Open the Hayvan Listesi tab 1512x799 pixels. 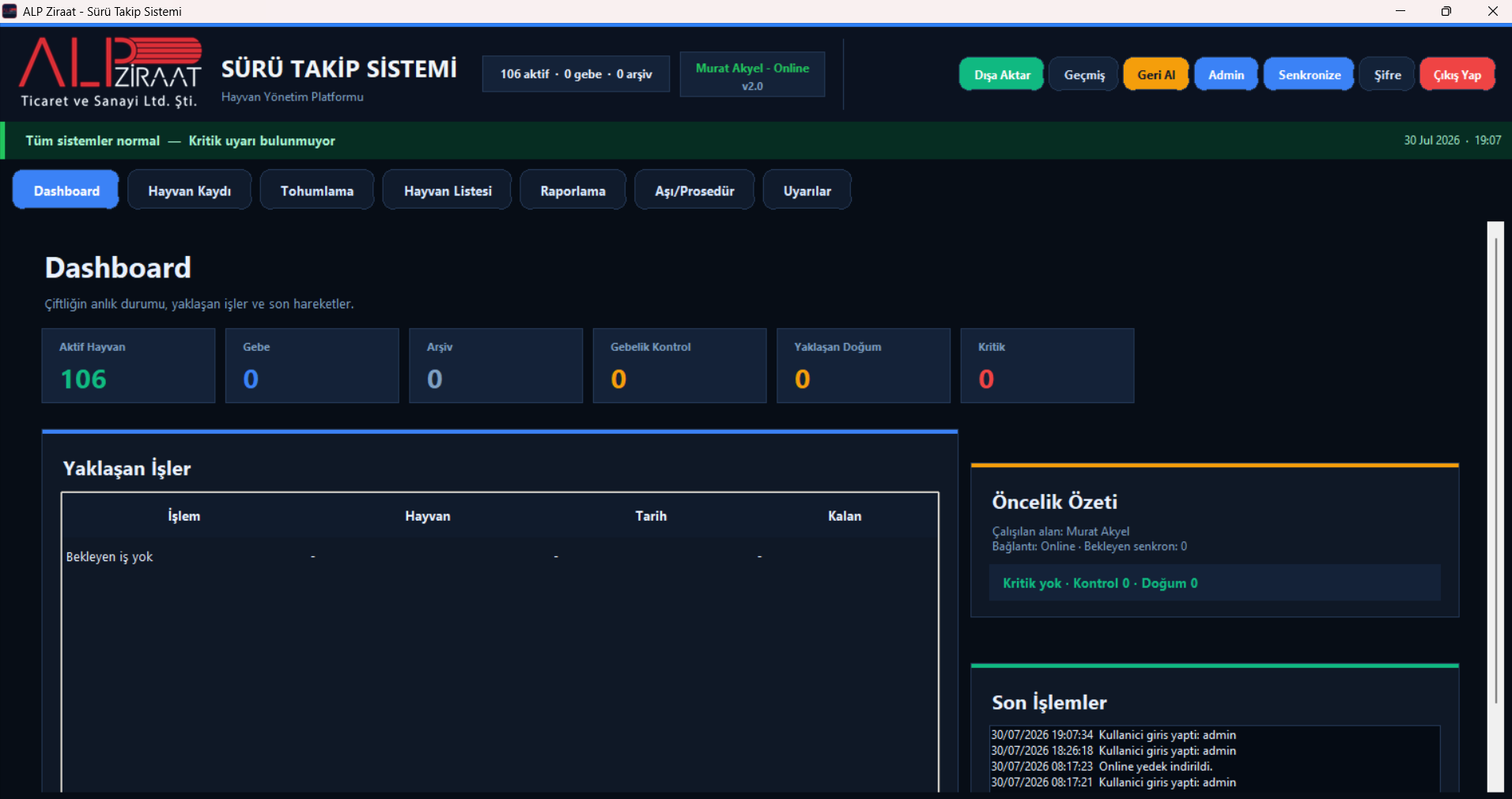pyautogui.click(x=448, y=190)
